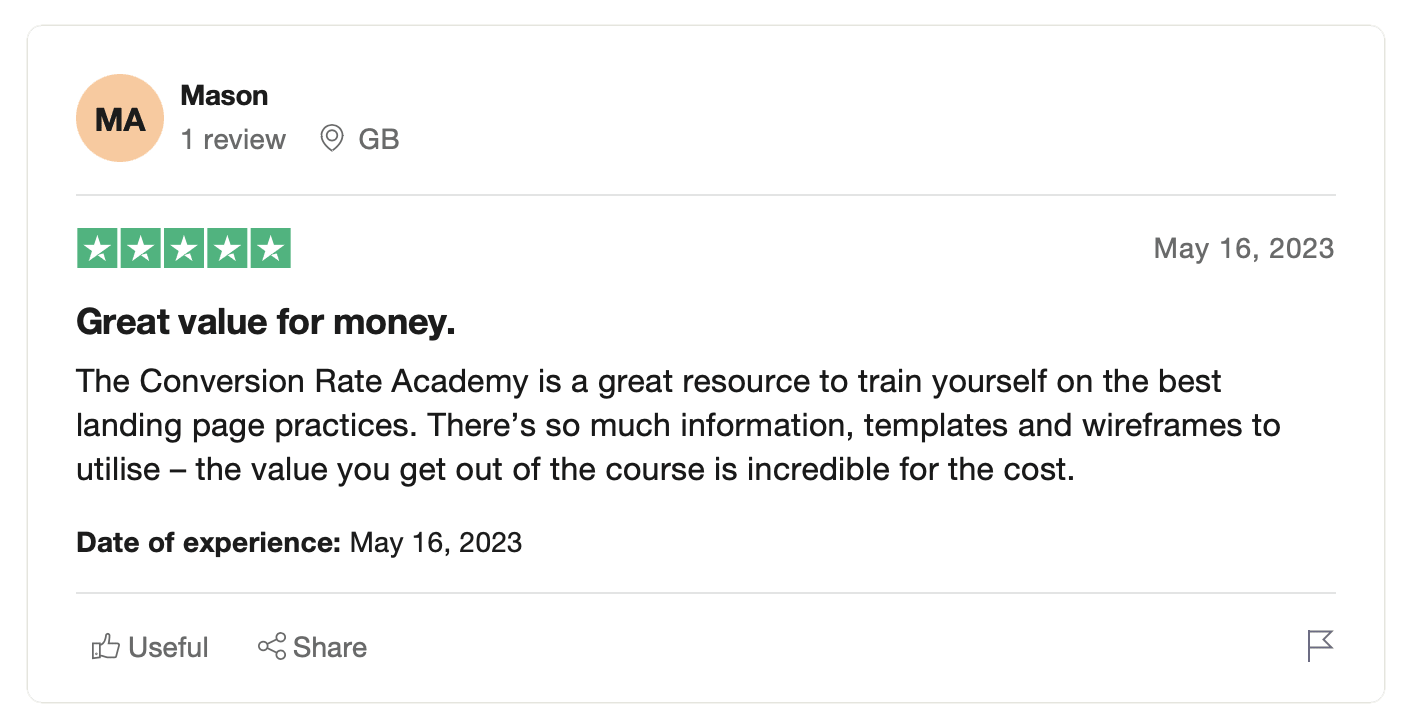This screenshot has width=1428, height=726.
Task: Click the Share network icon
Action: pos(271,647)
